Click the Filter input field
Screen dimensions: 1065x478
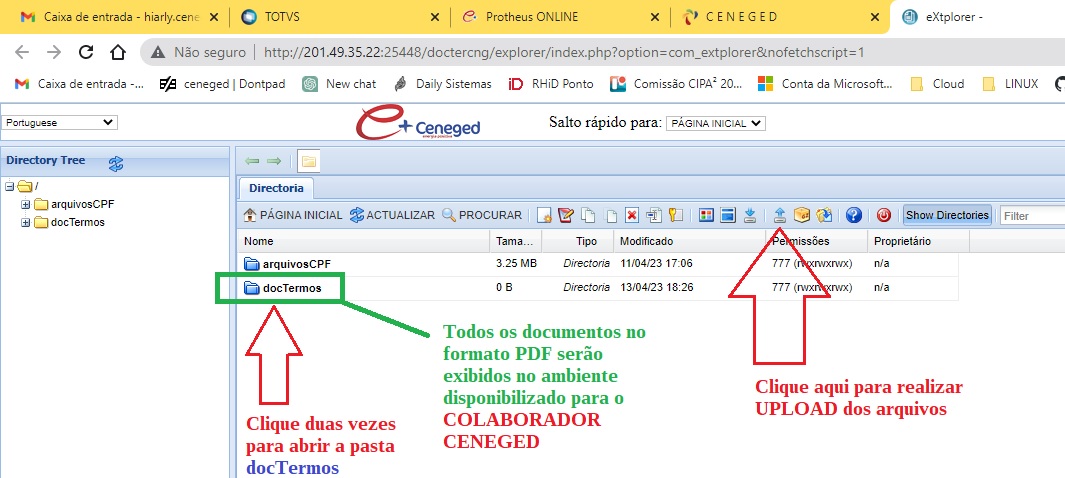[x=1030, y=215]
